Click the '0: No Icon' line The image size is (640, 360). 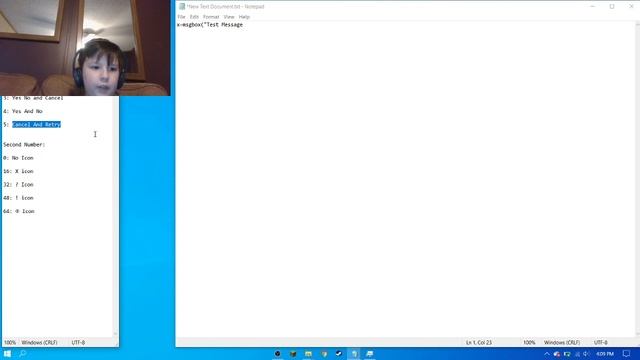coord(18,158)
